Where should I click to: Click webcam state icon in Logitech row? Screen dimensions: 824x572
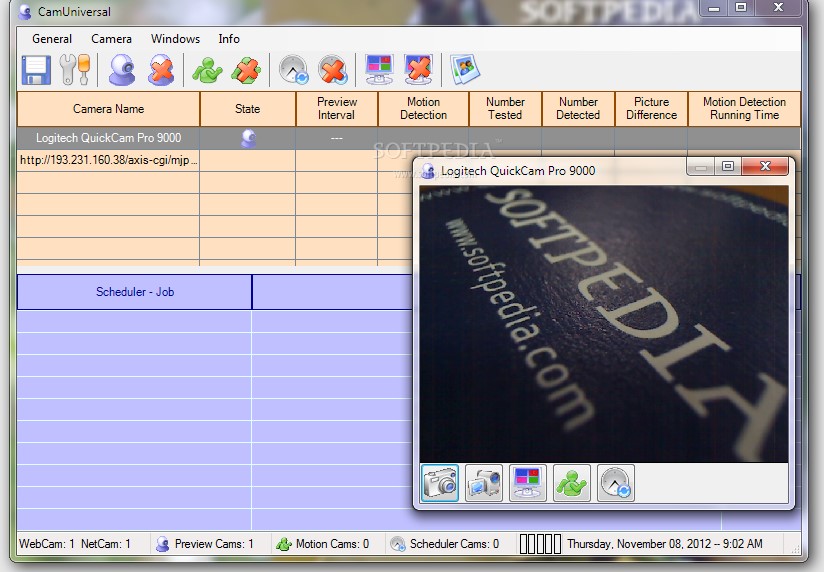coord(248,138)
